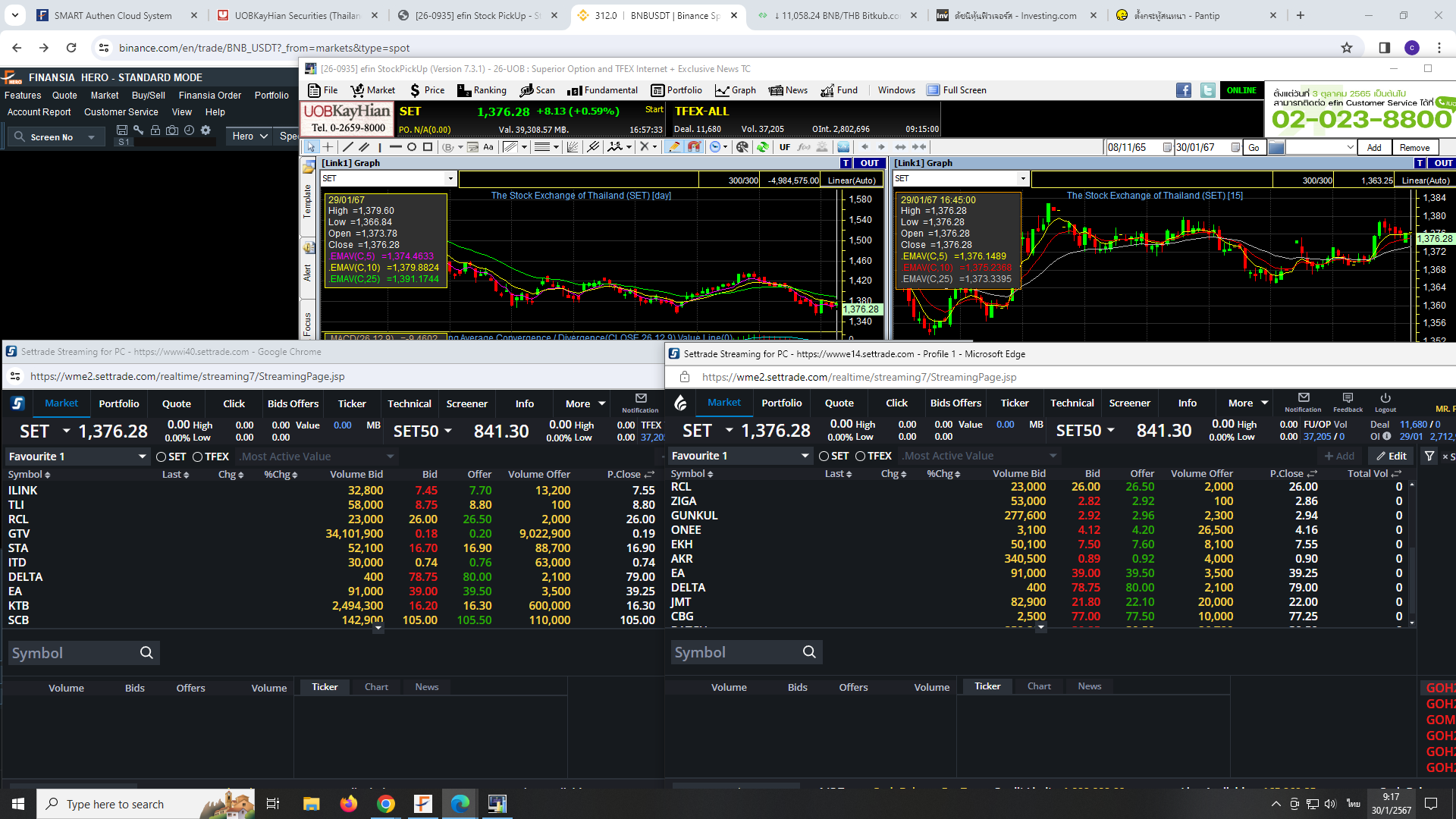Open the Ranking menu in efin

click(482, 90)
